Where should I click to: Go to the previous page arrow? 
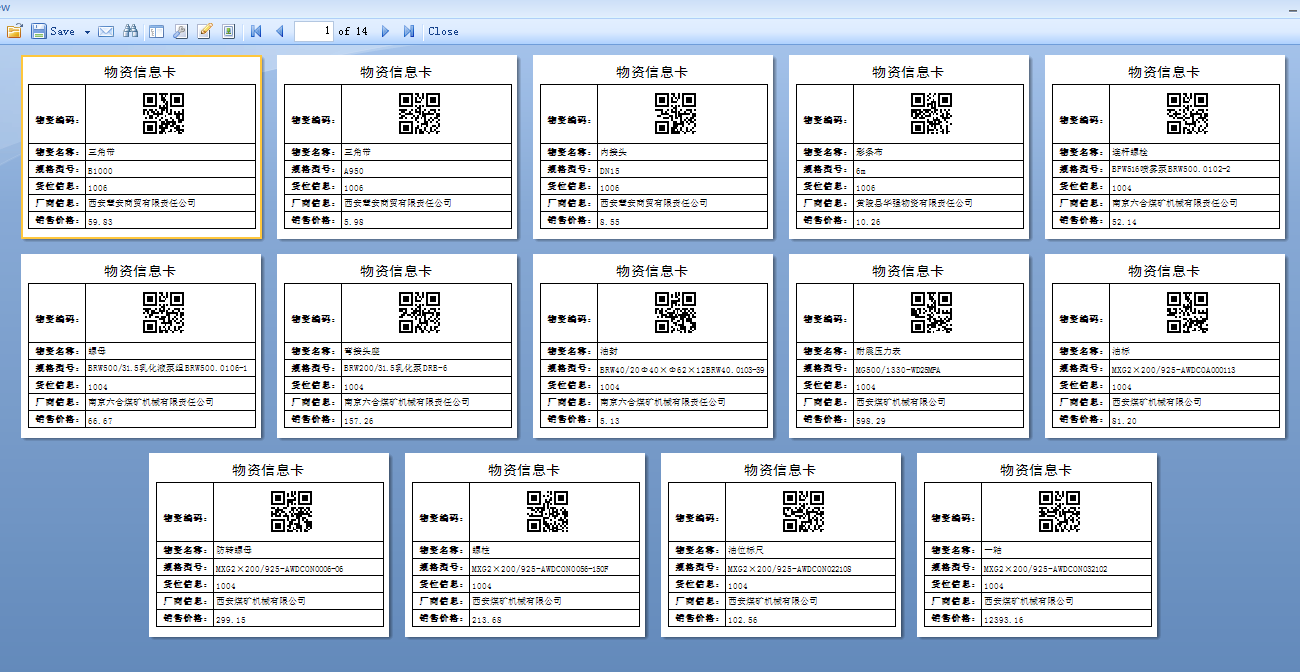click(x=279, y=31)
